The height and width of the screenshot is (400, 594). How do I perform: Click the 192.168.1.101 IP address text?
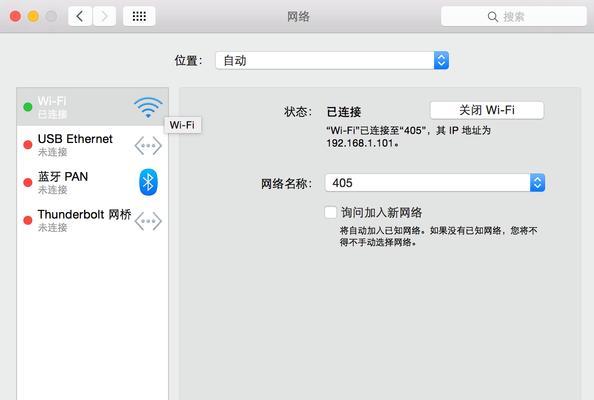(360, 143)
